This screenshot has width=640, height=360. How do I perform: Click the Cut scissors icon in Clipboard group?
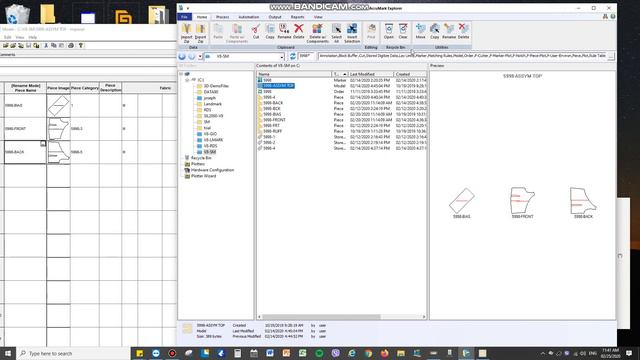pos(256,31)
